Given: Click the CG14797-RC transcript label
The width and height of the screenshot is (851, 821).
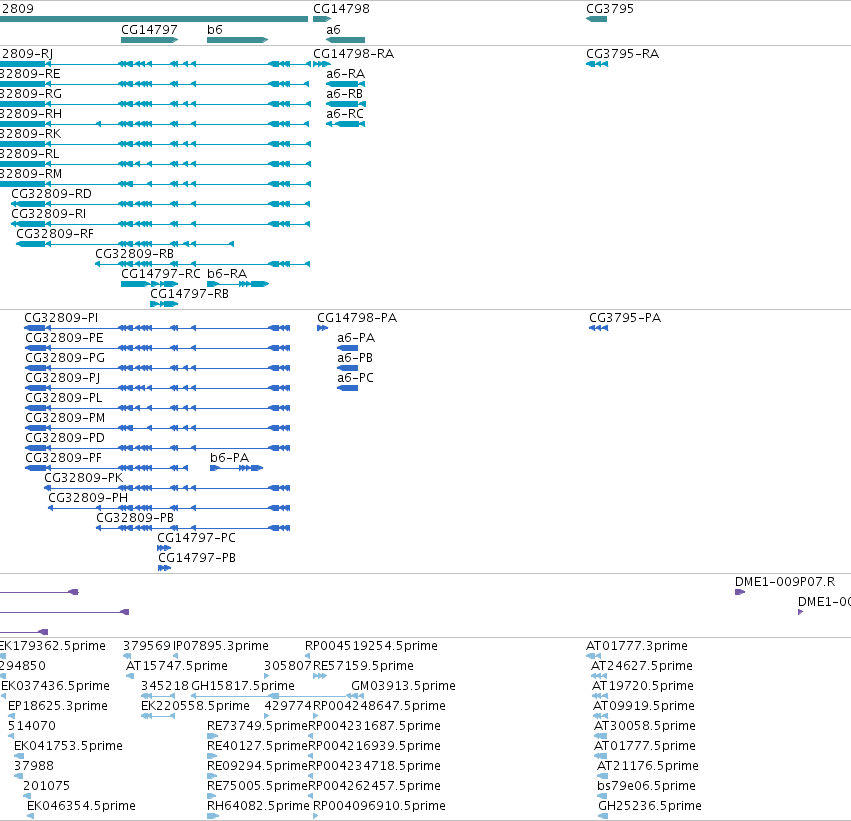Looking at the screenshot, I should tap(161, 274).
